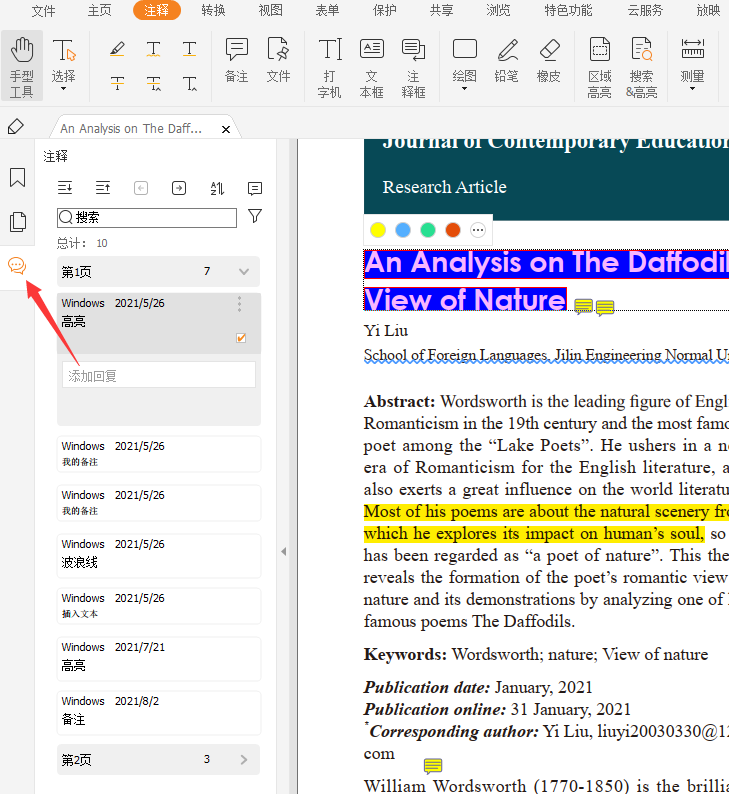
Task: Click the filter comments funnel icon
Action: click(x=255, y=216)
